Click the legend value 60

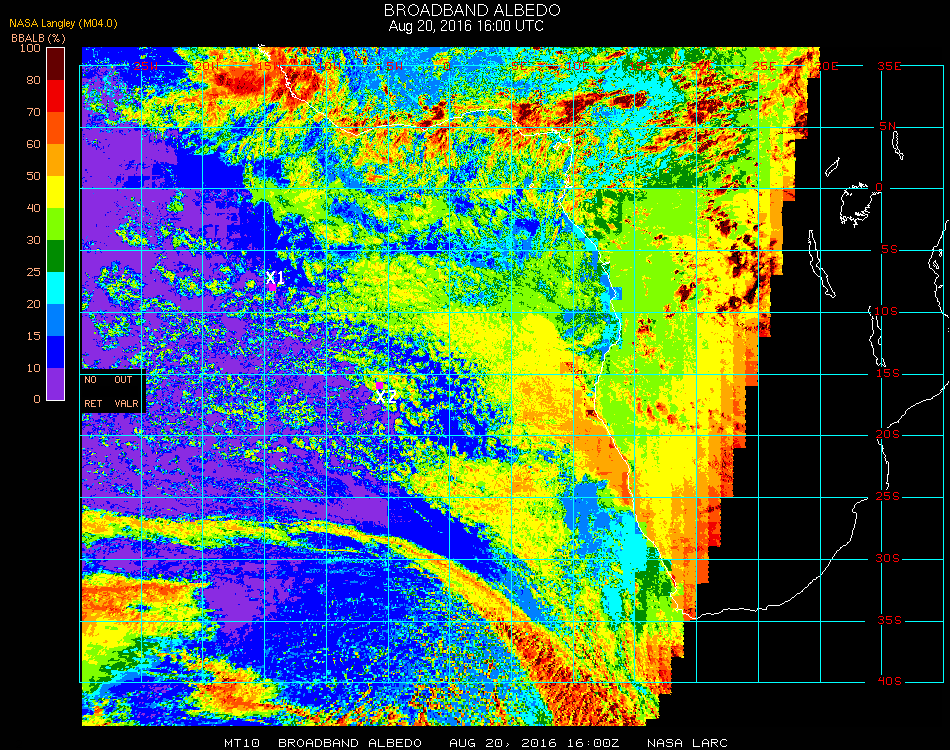(33, 144)
